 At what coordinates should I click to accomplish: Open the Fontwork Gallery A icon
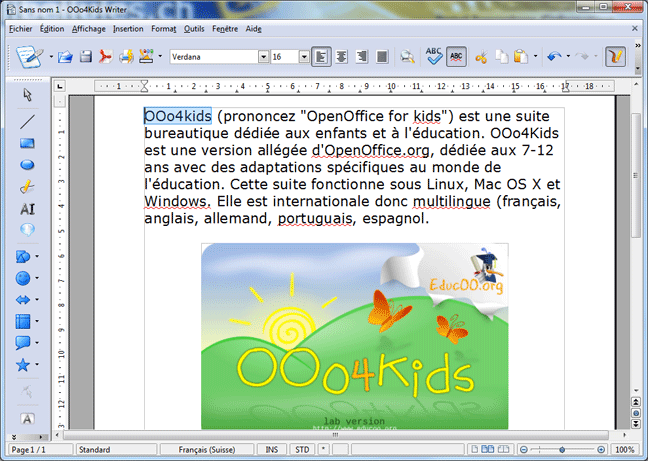[x=27, y=419]
